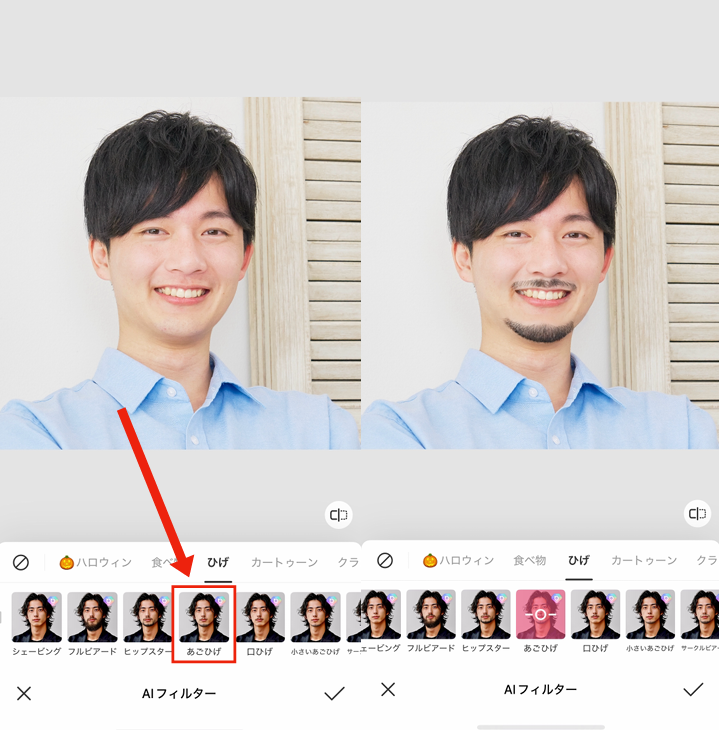Open 食べ物 tab in right screen
719x730 pixels.
(x=529, y=560)
